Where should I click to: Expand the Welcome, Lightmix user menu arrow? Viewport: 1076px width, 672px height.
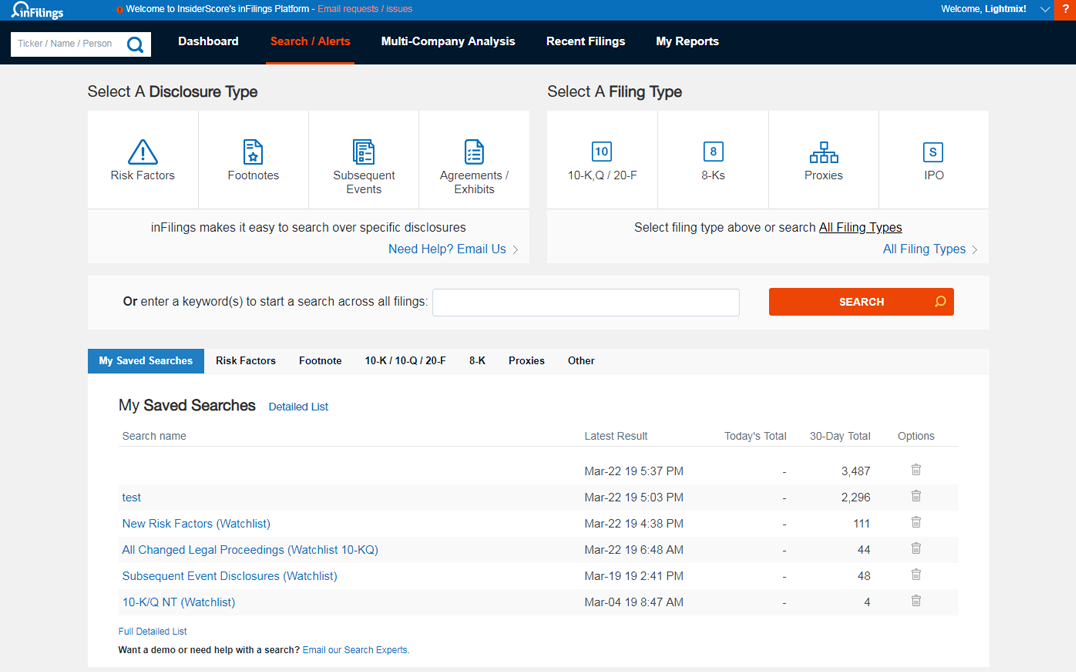1044,10
